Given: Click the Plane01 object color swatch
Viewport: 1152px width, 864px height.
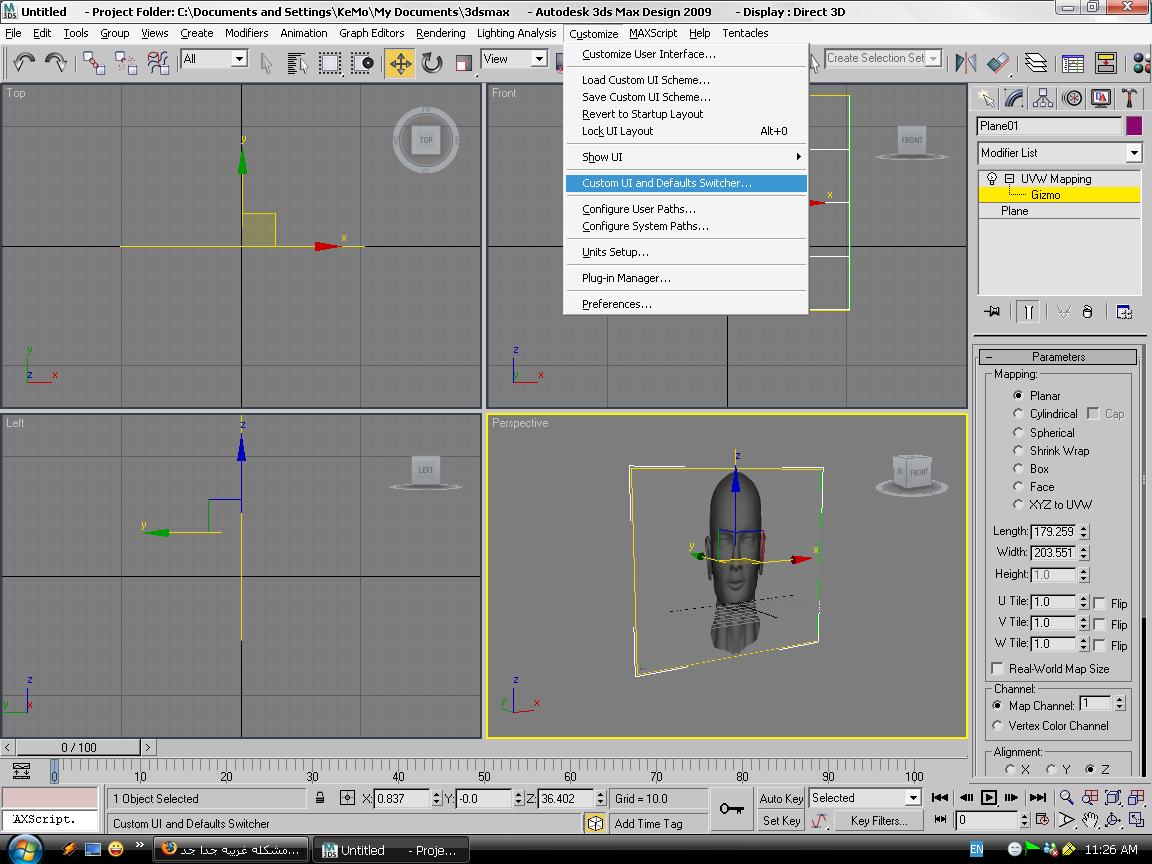Looking at the screenshot, I should point(1134,126).
